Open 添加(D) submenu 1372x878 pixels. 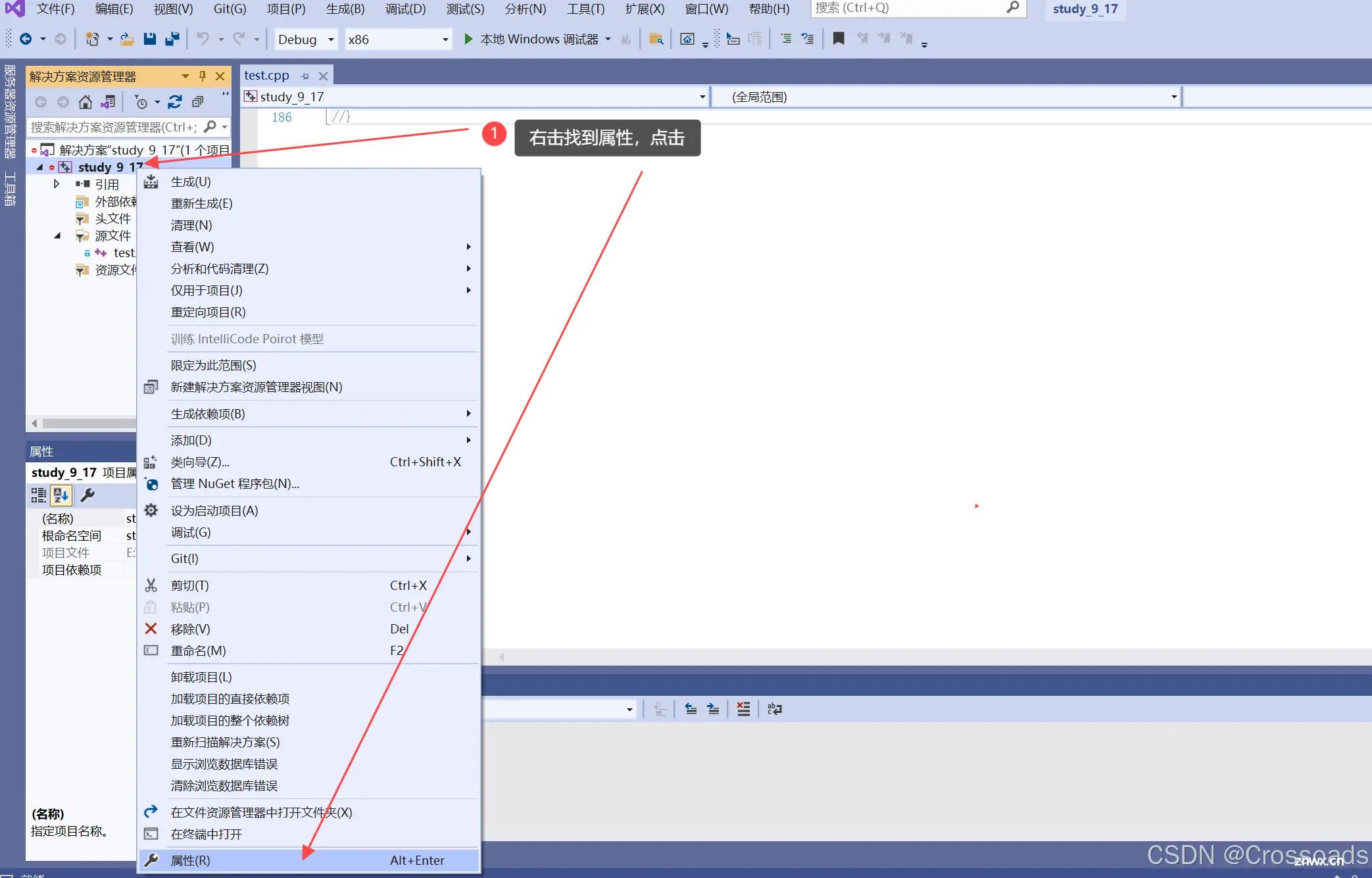coord(309,440)
